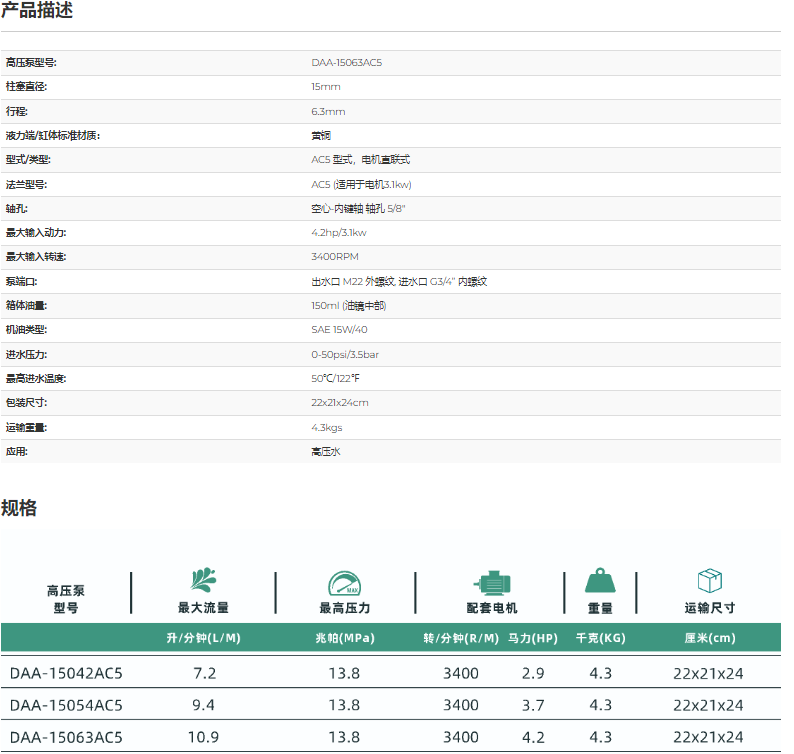Click the 厘米(cm) column header
Viewport: 794px width, 754px height.
point(709,637)
